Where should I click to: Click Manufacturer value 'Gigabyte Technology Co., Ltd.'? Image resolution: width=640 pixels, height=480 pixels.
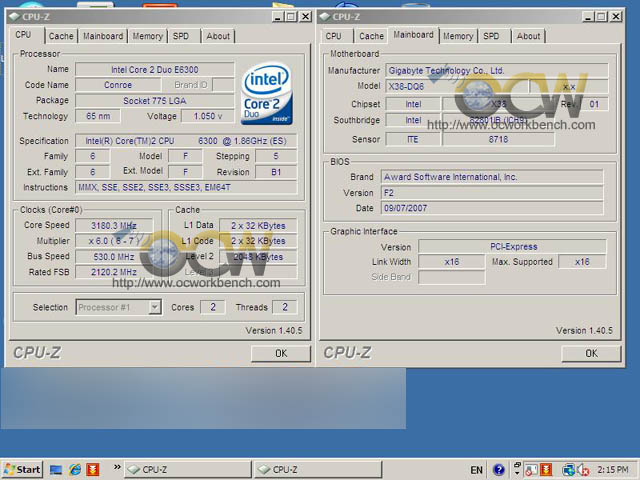tap(497, 71)
